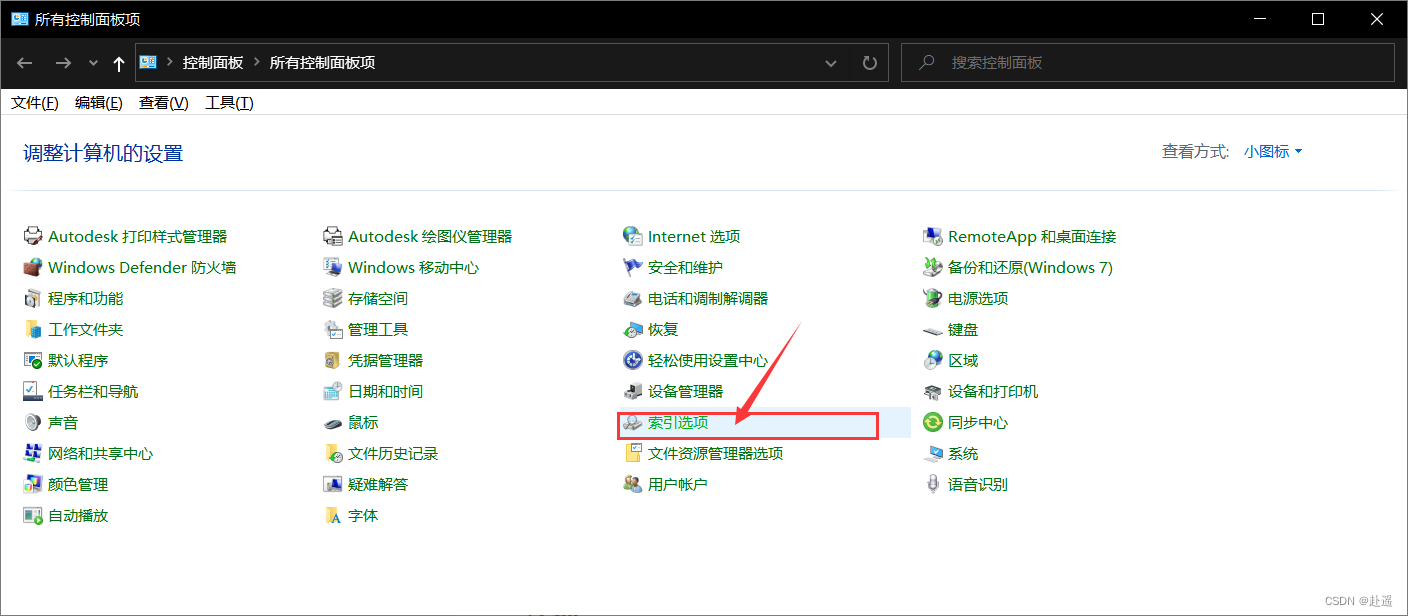Open Autodesk 绘图仪管理器 icon
Viewport: 1408px width, 616px height.
coord(333,237)
